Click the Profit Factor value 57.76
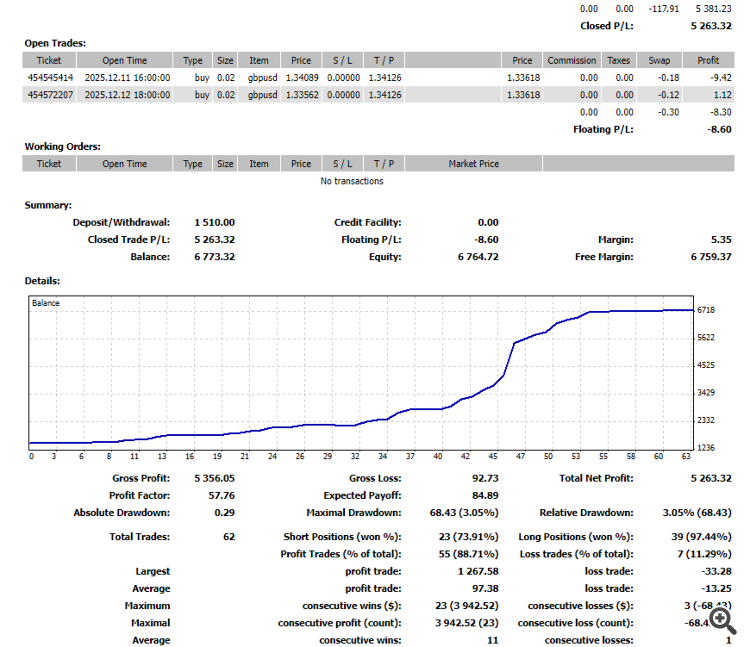The image size is (750, 647). pyautogui.click(x=221, y=495)
